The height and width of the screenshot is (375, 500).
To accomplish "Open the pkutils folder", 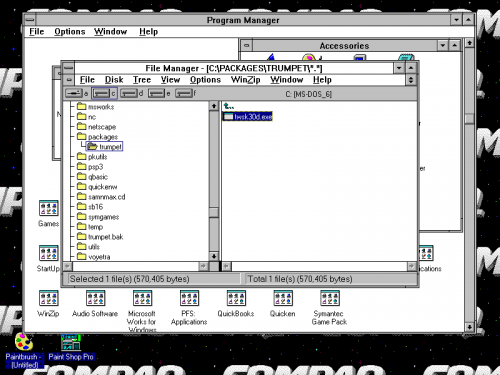I will point(92,157).
